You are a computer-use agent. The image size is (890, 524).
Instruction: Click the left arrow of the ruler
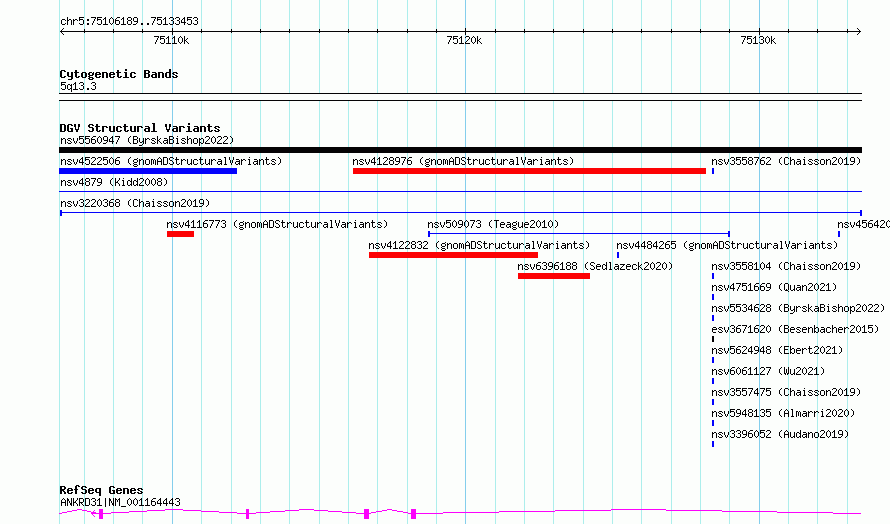(x=62, y=31)
